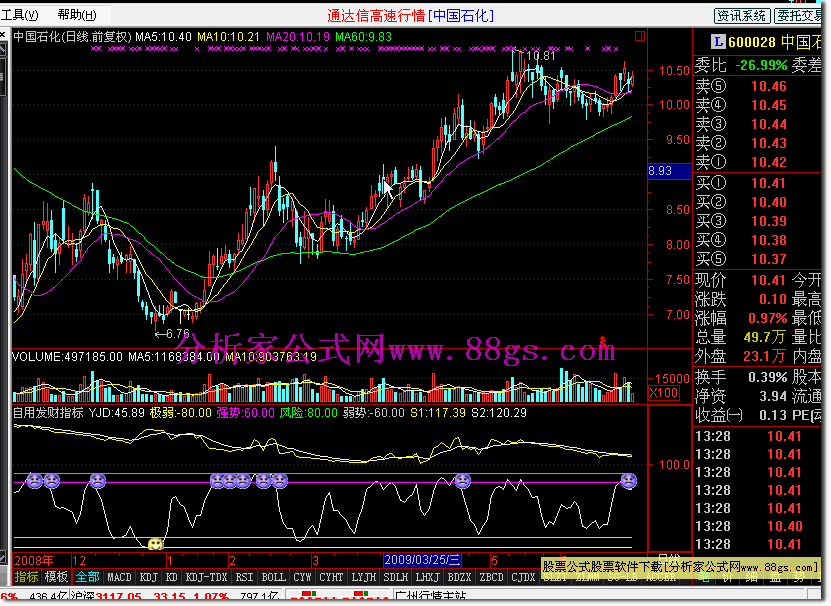Image resolution: width=831 pixels, height=606 pixels.
Task: Click the 买③ price 10.39
Action: (768, 221)
